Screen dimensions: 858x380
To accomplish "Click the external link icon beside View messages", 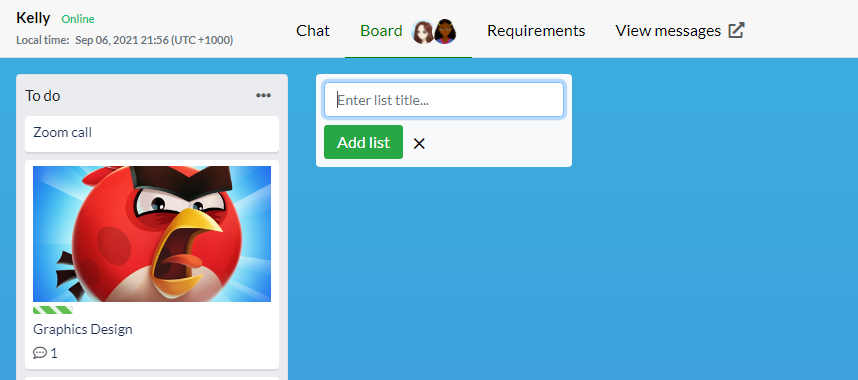I will pos(737,30).
